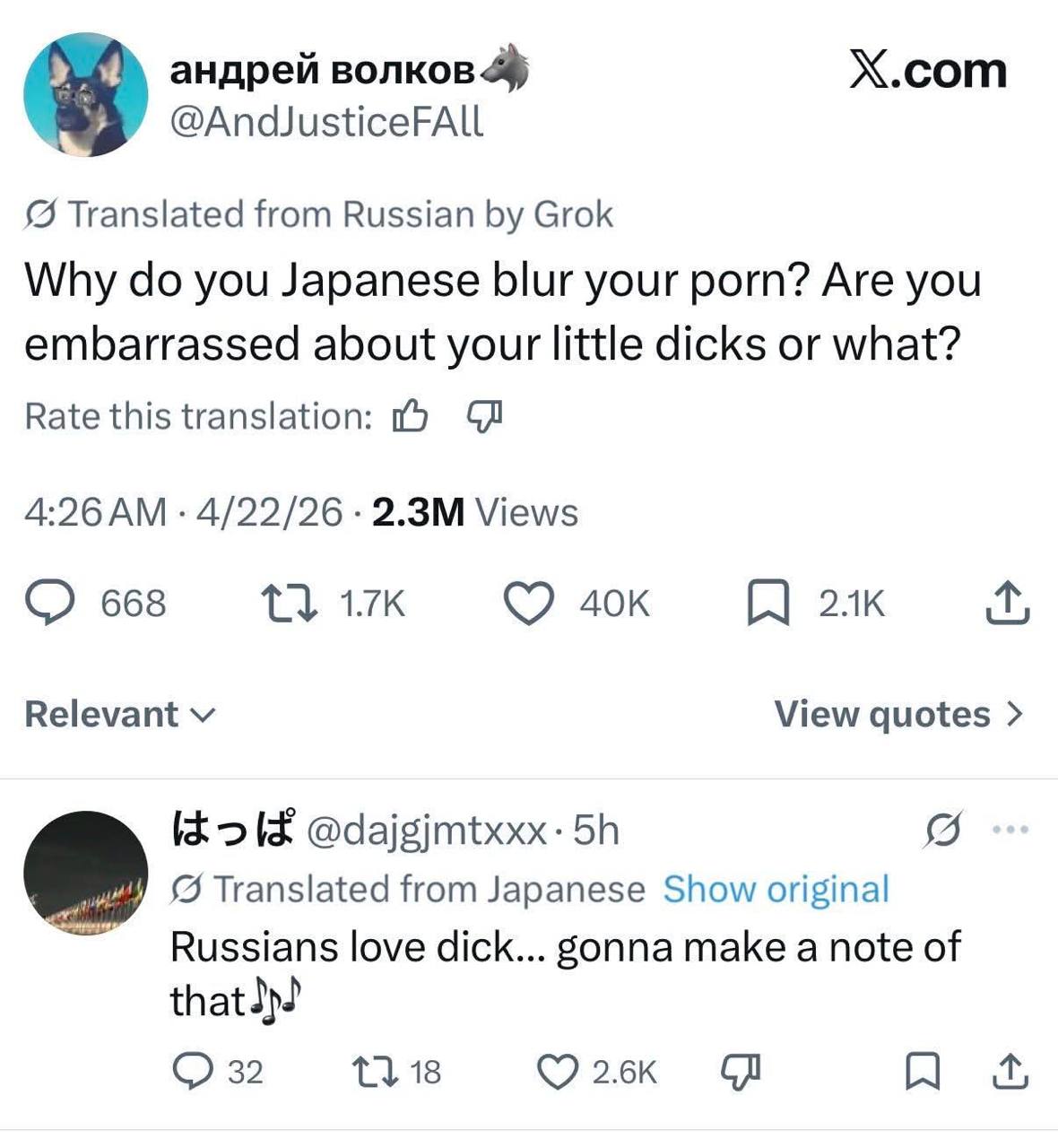The height and width of the screenshot is (1148, 1058).
Task: Open replies via the 668 comment icon
Action: click(53, 603)
